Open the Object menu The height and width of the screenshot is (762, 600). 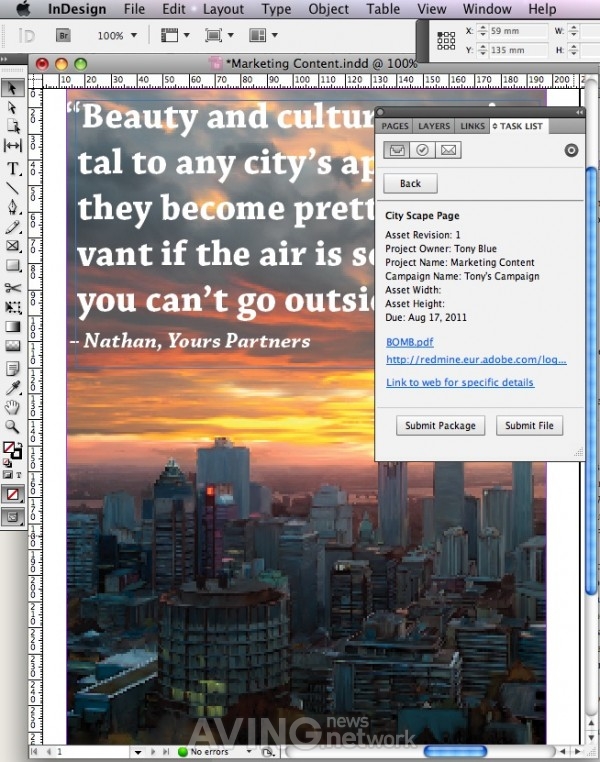328,9
